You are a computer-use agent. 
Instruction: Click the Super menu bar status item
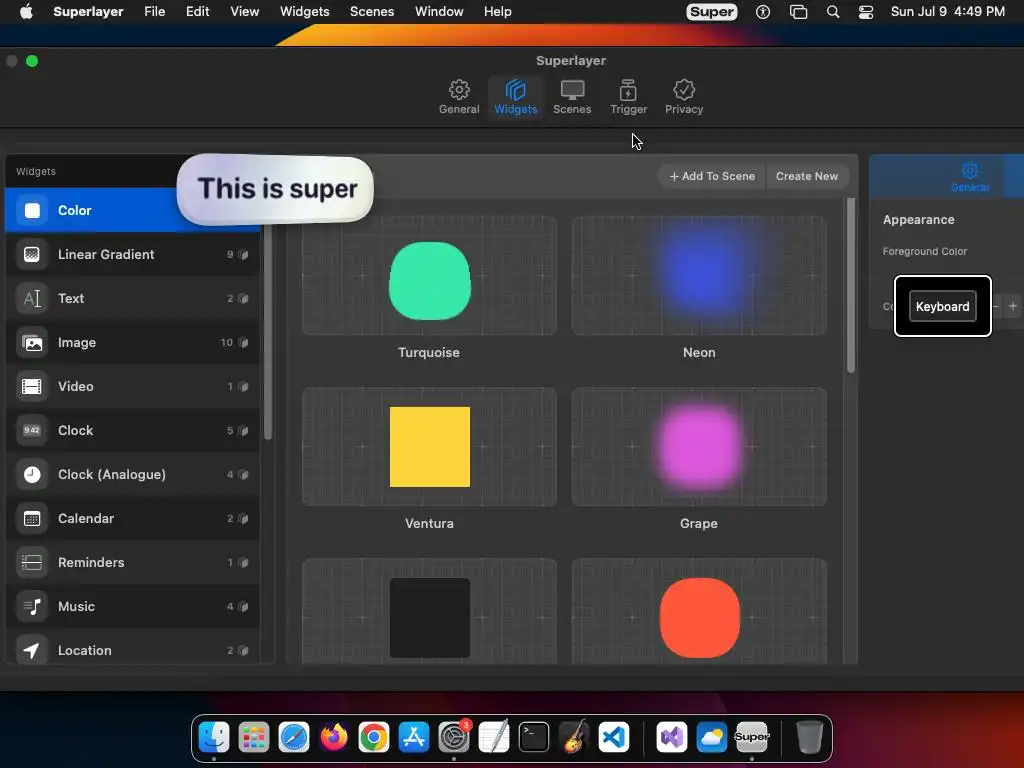pos(711,12)
